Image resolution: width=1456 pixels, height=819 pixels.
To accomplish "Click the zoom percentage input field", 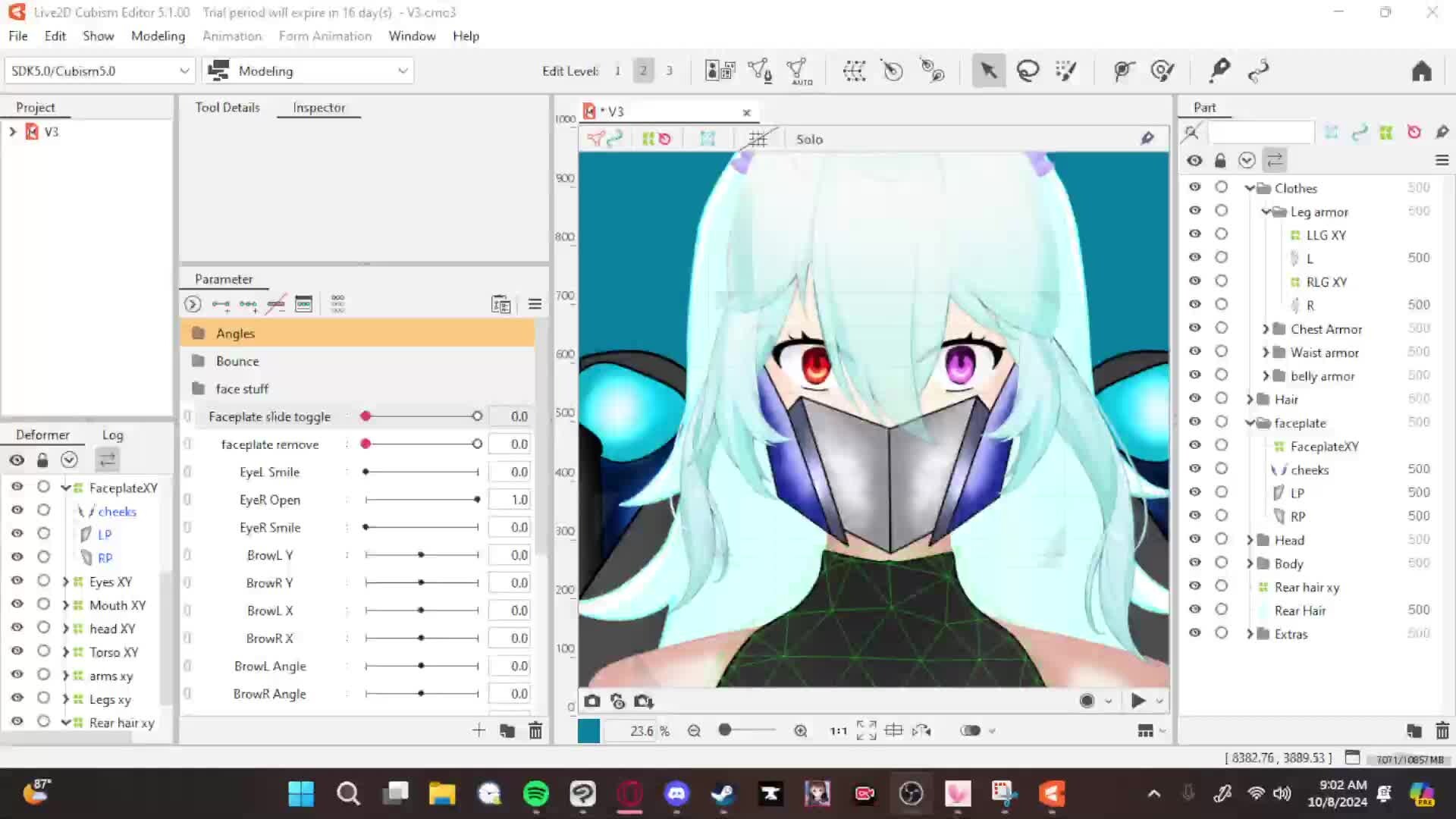I will tap(639, 730).
